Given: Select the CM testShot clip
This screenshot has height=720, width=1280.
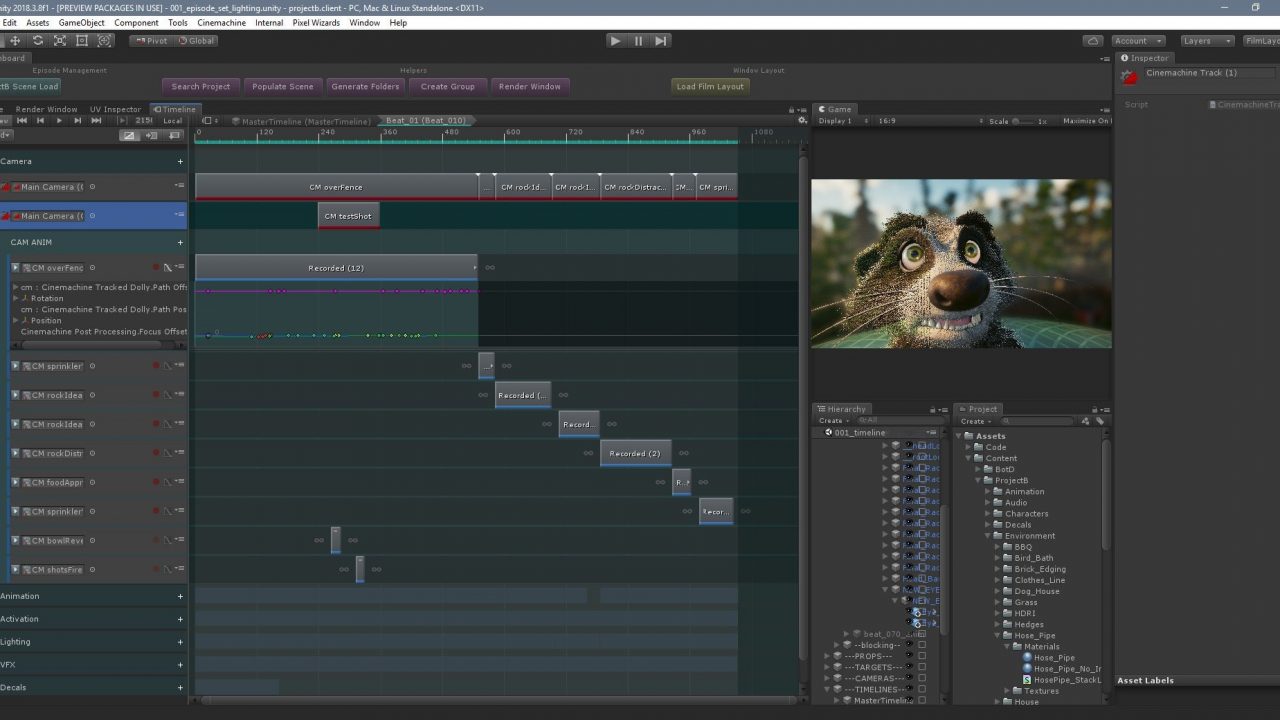Looking at the screenshot, I should [x=348, y=216].
